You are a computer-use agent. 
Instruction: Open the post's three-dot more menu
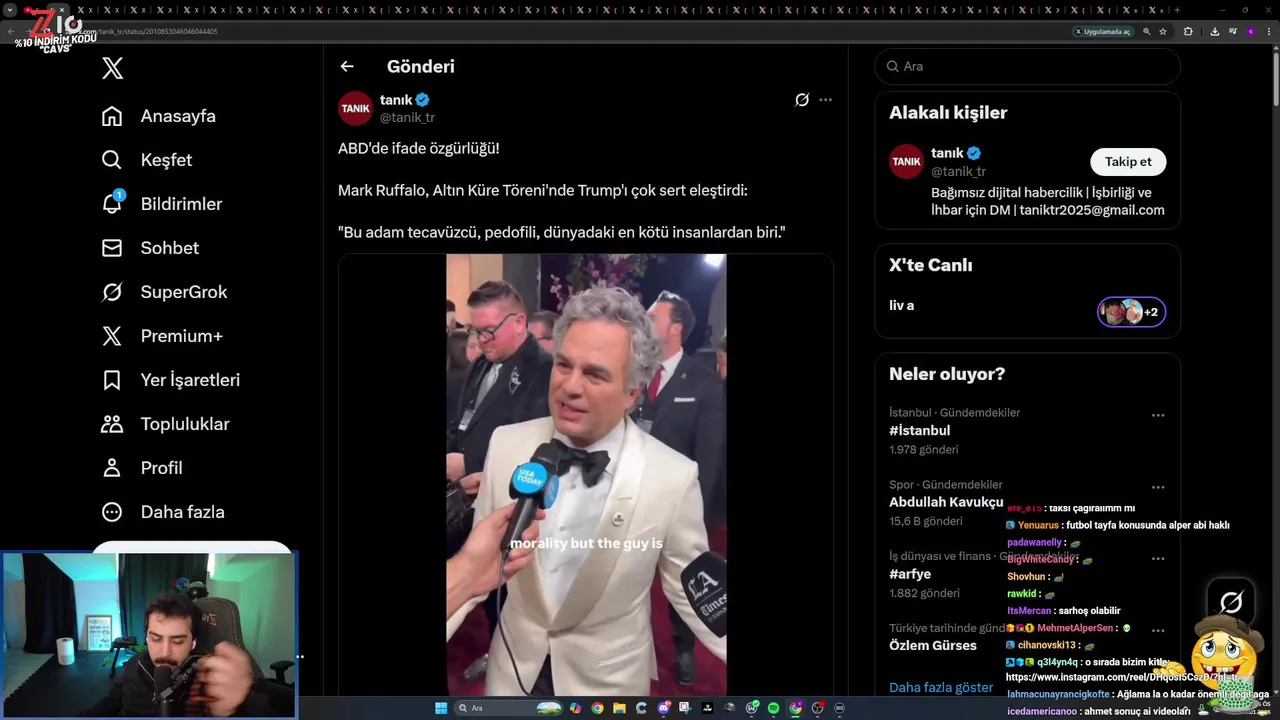click(x=825, y=100)
